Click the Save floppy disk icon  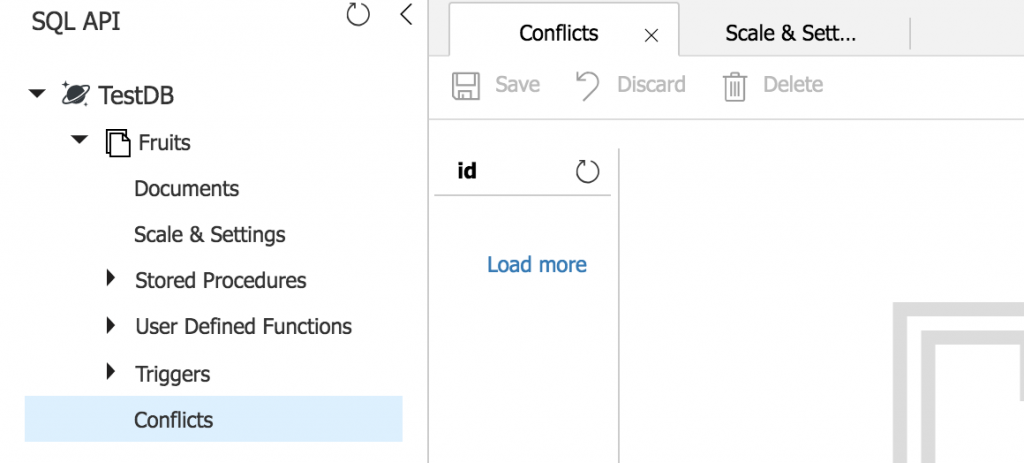[466, 85]
